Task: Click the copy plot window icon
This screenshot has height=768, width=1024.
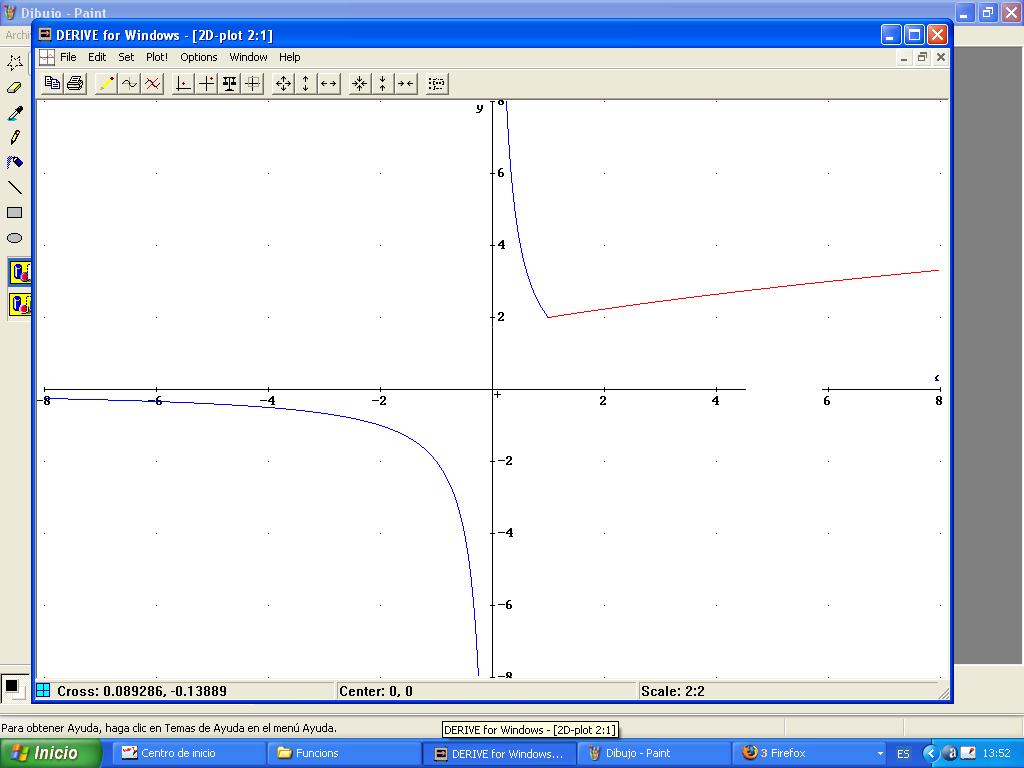Action: [x=52, y=84]
